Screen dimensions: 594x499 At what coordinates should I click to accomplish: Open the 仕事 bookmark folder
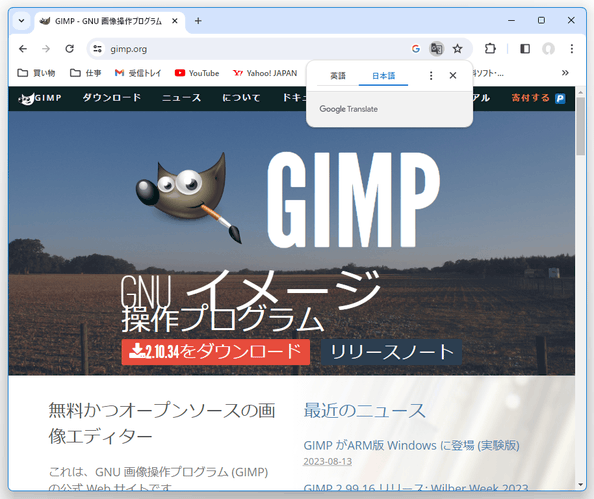click(x=86, y=73)
